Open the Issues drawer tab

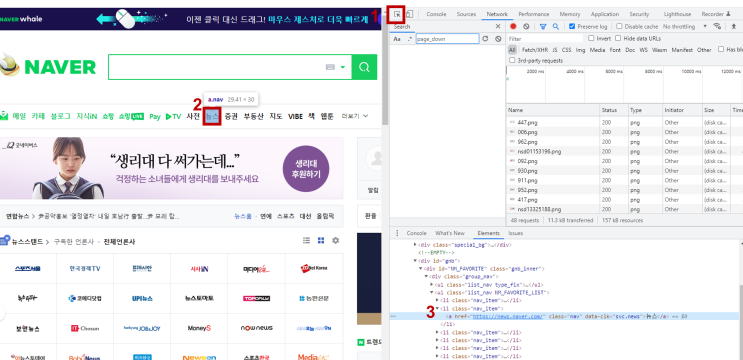coord(516,233)
